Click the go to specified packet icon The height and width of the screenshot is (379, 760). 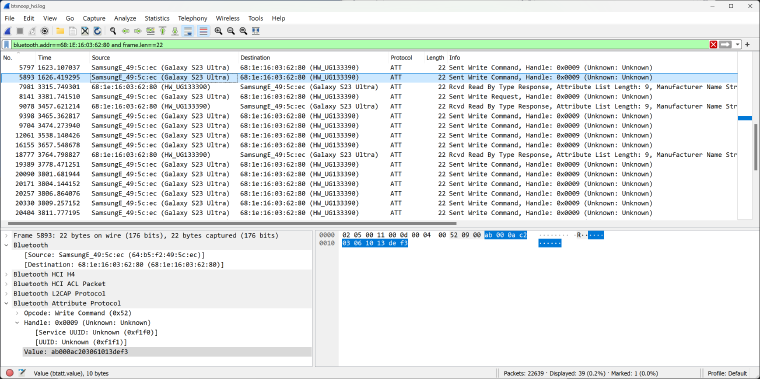[x=150, y=31]
